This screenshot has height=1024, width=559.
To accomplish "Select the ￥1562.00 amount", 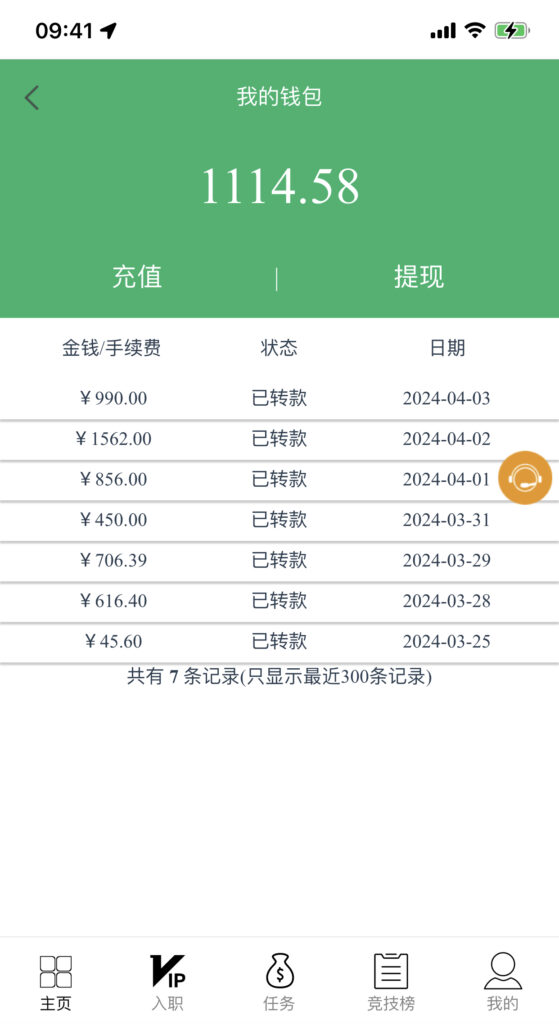I will [x=112, y=439].
